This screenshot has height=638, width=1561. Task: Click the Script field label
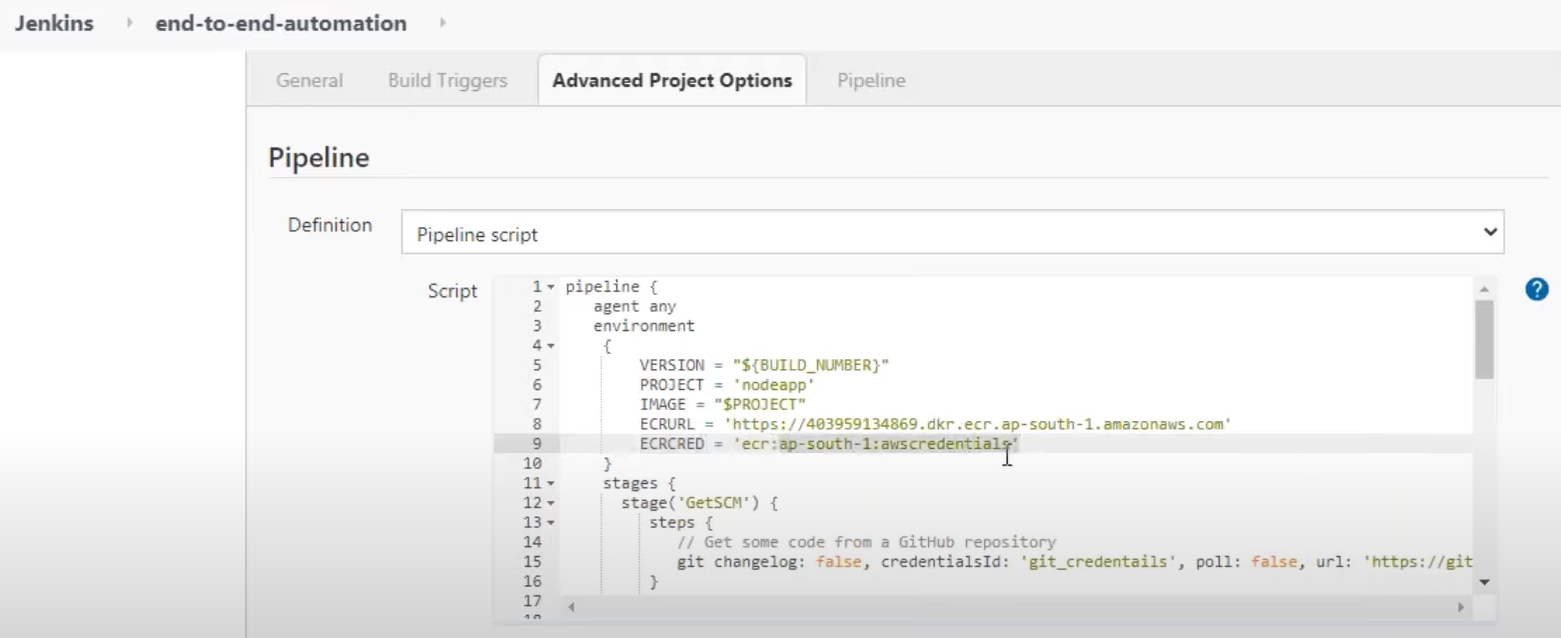tap(453, 292)
